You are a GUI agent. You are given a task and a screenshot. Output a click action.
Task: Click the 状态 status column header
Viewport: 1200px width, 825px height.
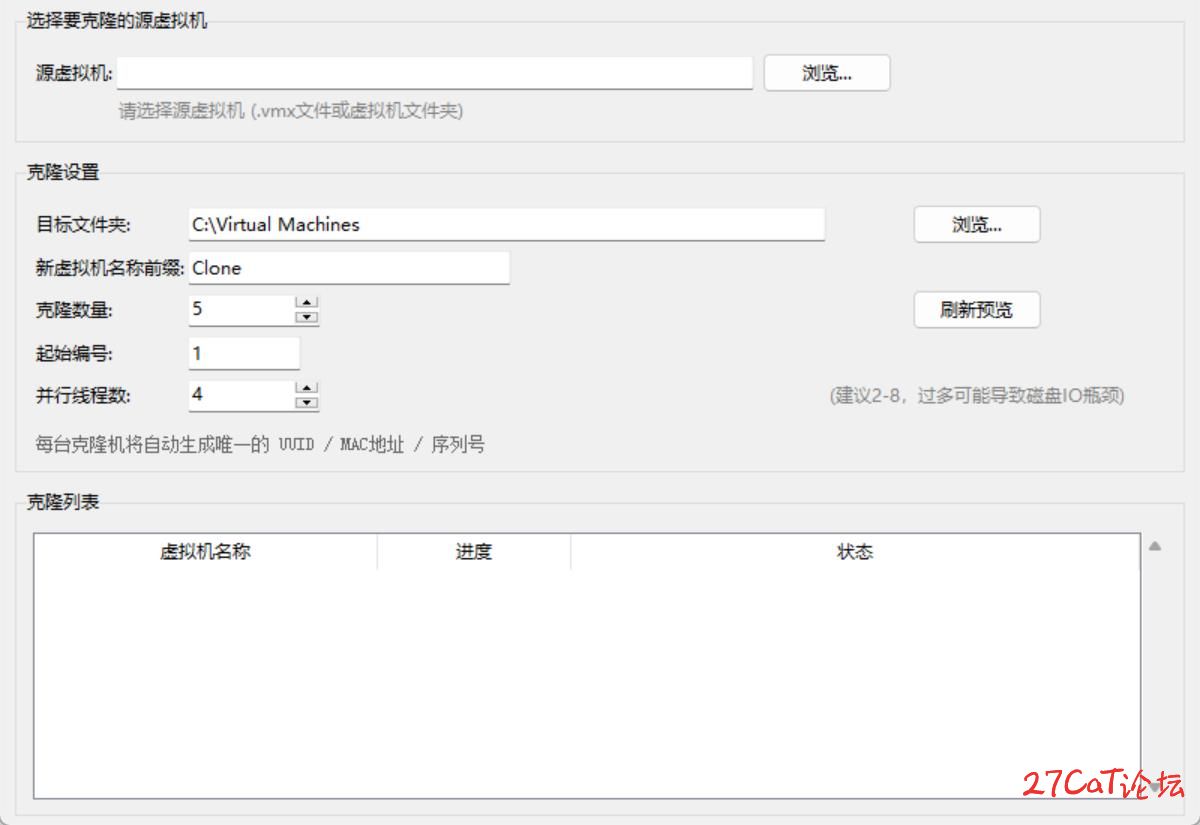coord(854,552)
